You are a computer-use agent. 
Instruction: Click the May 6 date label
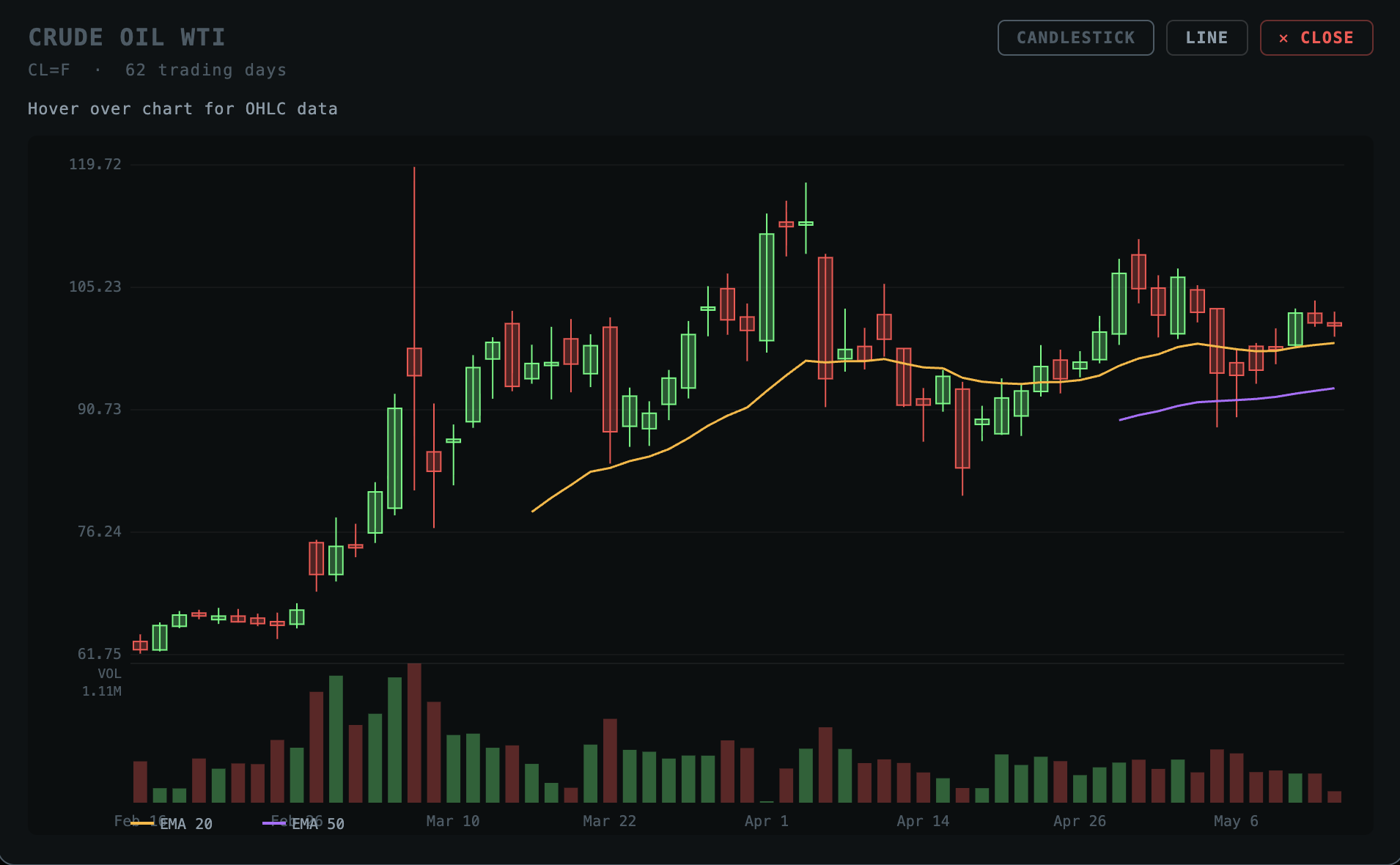point(1236,821)
